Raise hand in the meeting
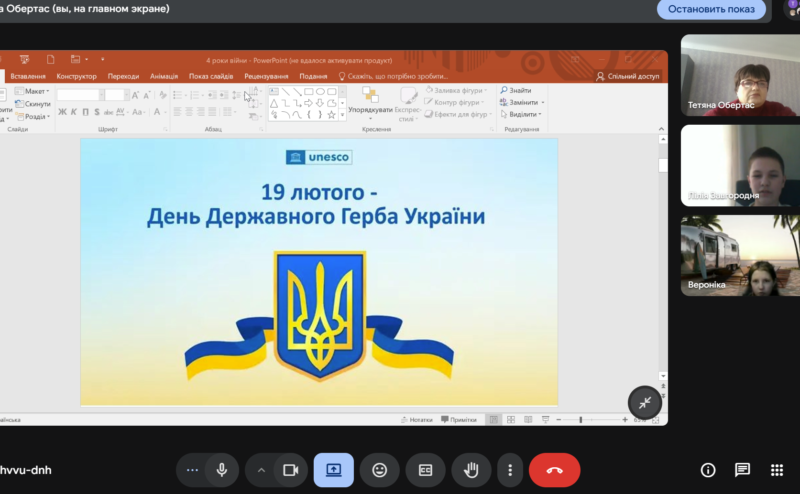 click(471, 470)
